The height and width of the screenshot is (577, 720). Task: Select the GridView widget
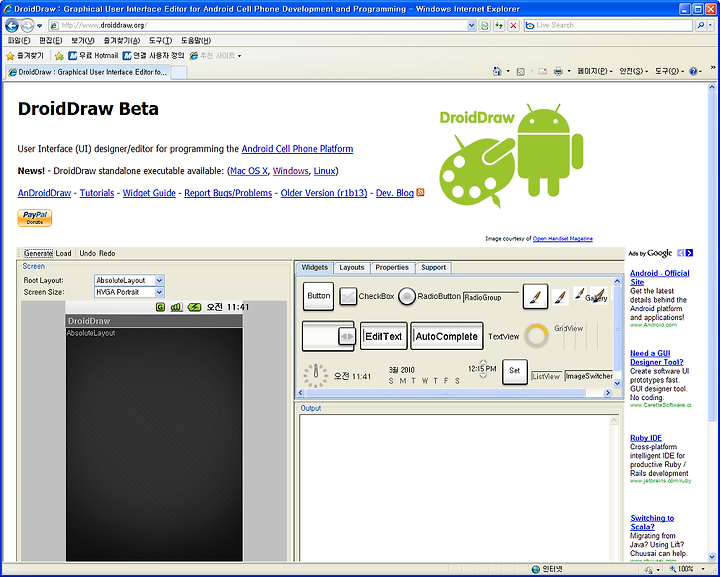pos(576,336)
